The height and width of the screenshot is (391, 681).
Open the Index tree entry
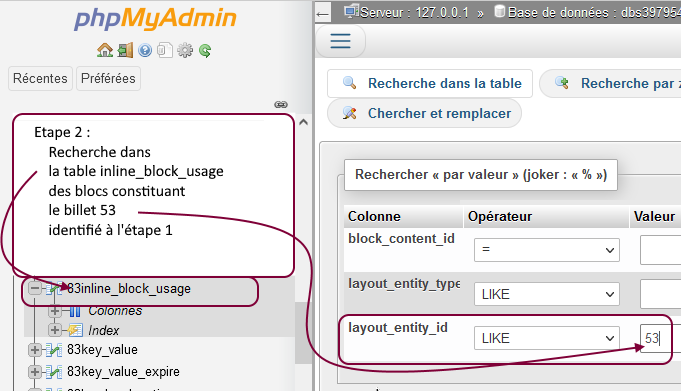[x=104, y=331]
